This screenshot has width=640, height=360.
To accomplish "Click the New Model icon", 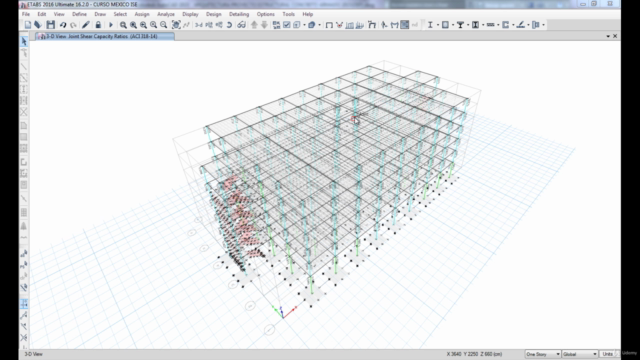I will 28,25.
